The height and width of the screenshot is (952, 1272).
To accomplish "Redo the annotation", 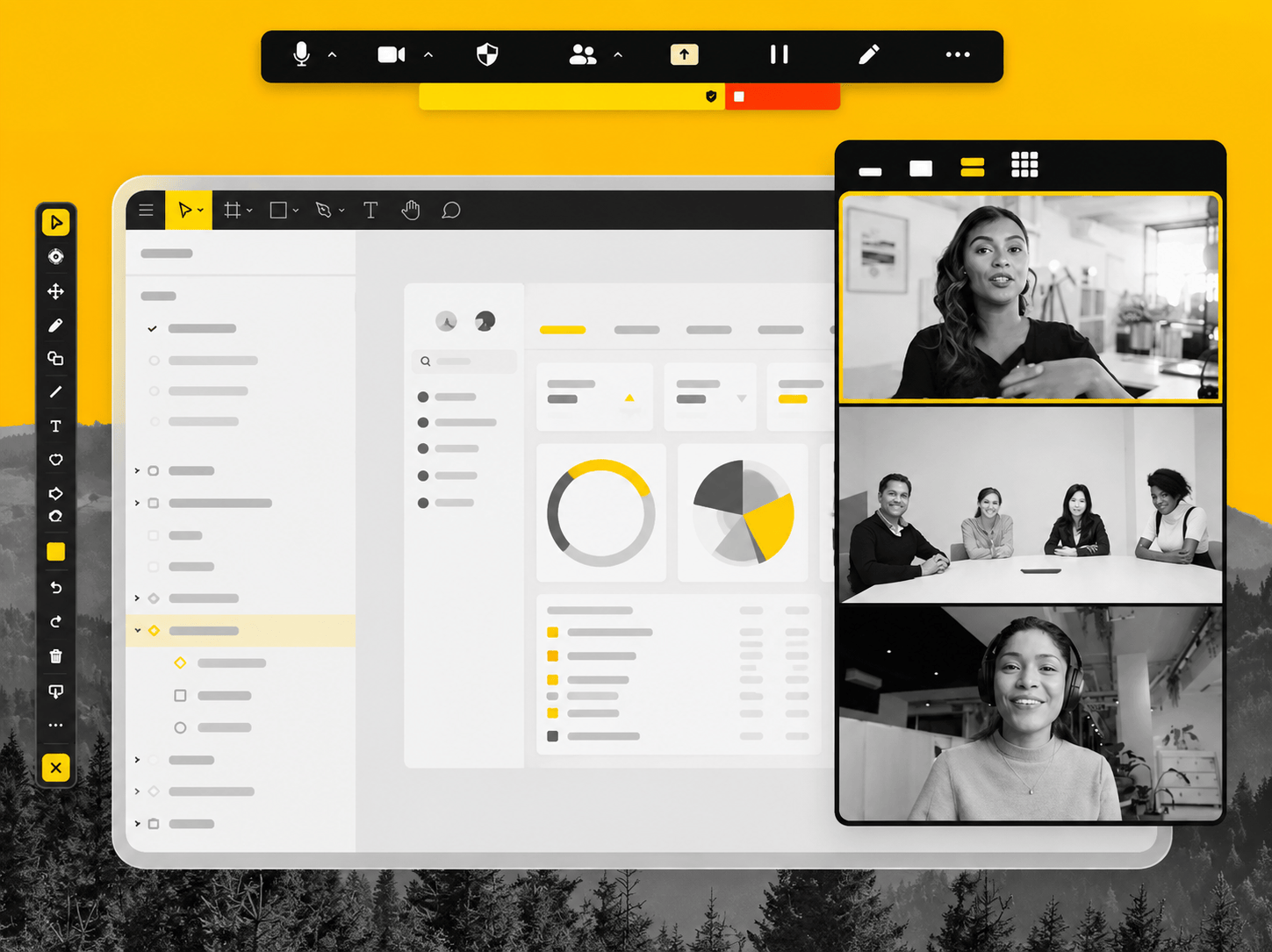I will pos(56,622).
